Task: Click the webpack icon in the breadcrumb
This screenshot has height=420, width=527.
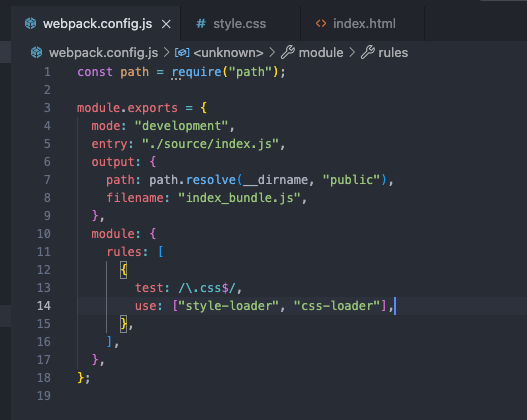Action: click(x=37, y=53)
